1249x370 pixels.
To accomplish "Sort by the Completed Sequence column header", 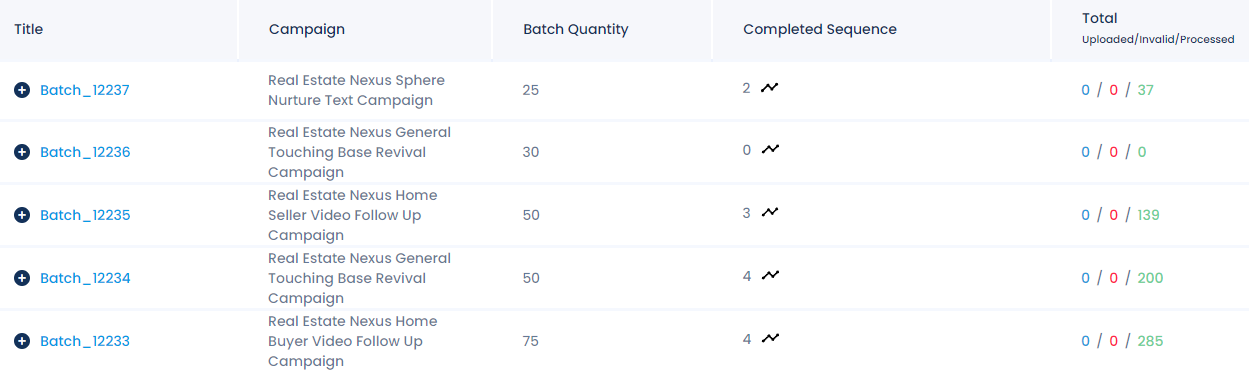I will coord(820,29).
